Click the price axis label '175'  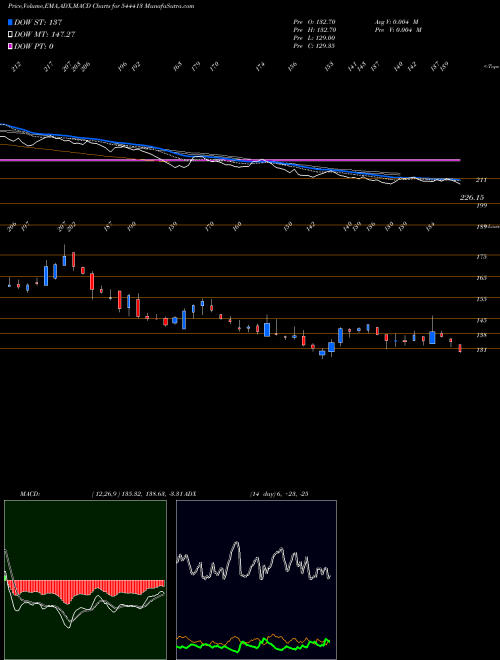(481, 256)
